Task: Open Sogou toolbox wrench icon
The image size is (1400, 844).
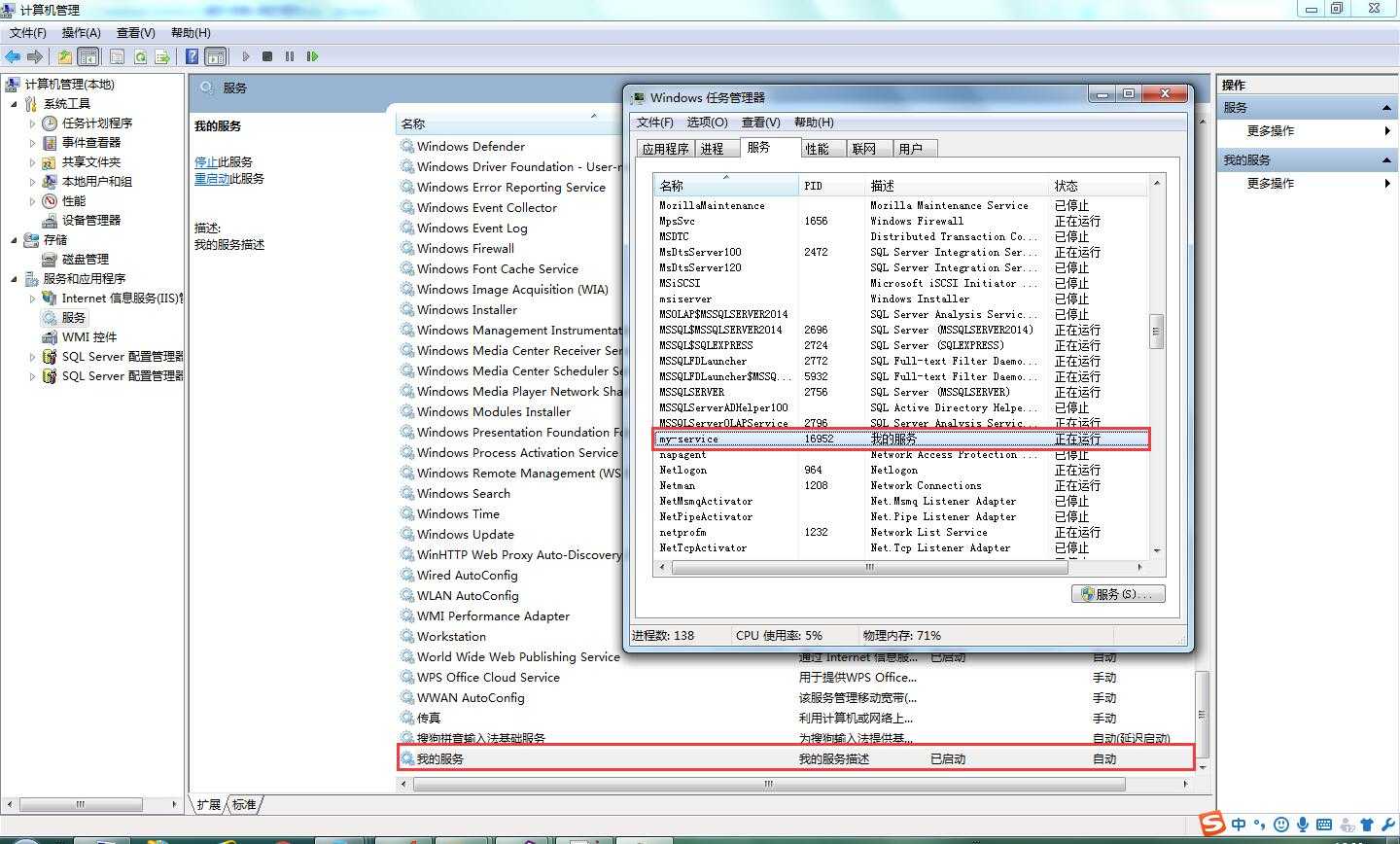Action: pos(1387,825)
